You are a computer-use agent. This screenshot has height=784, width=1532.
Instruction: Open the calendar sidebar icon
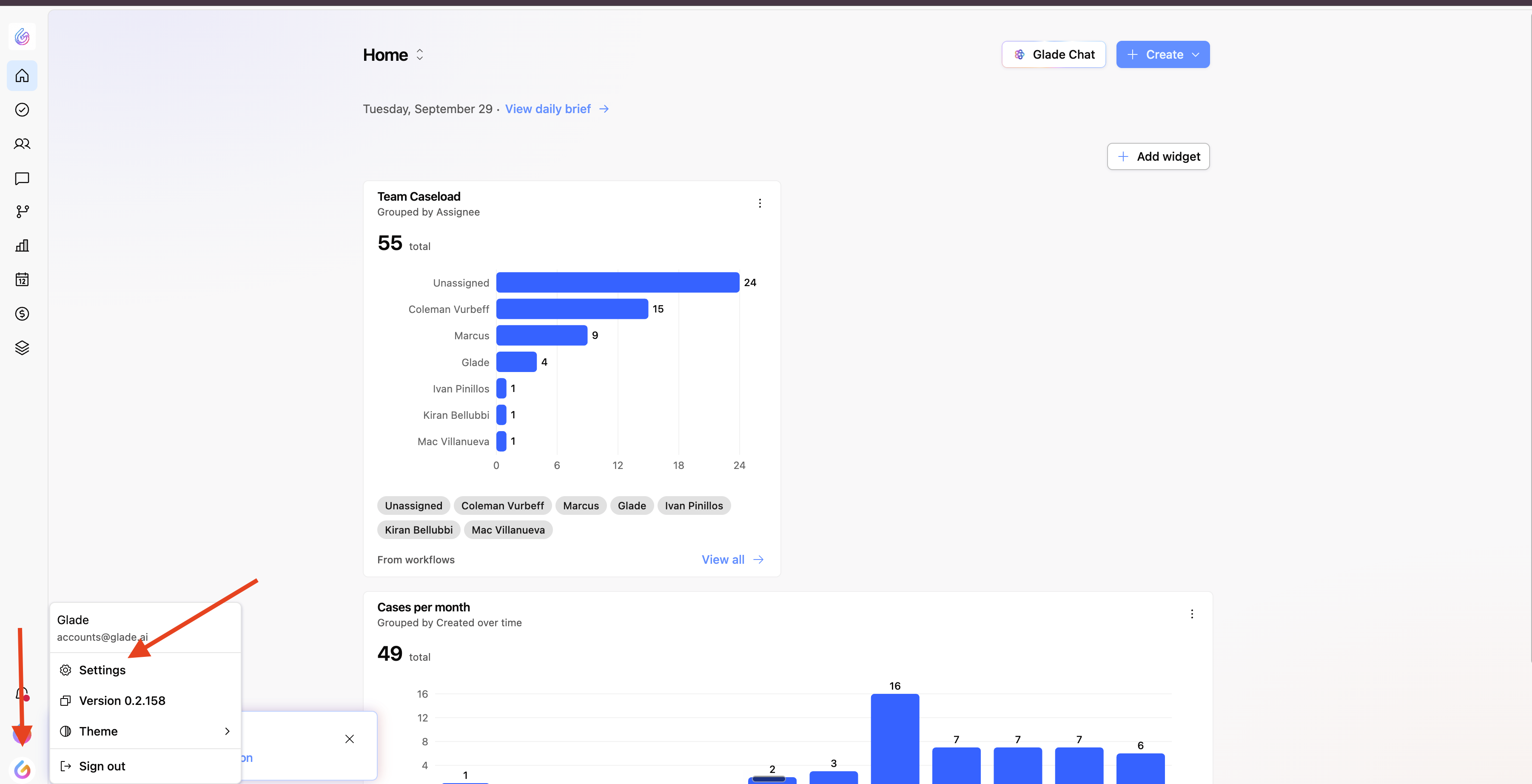pos(22,279)
